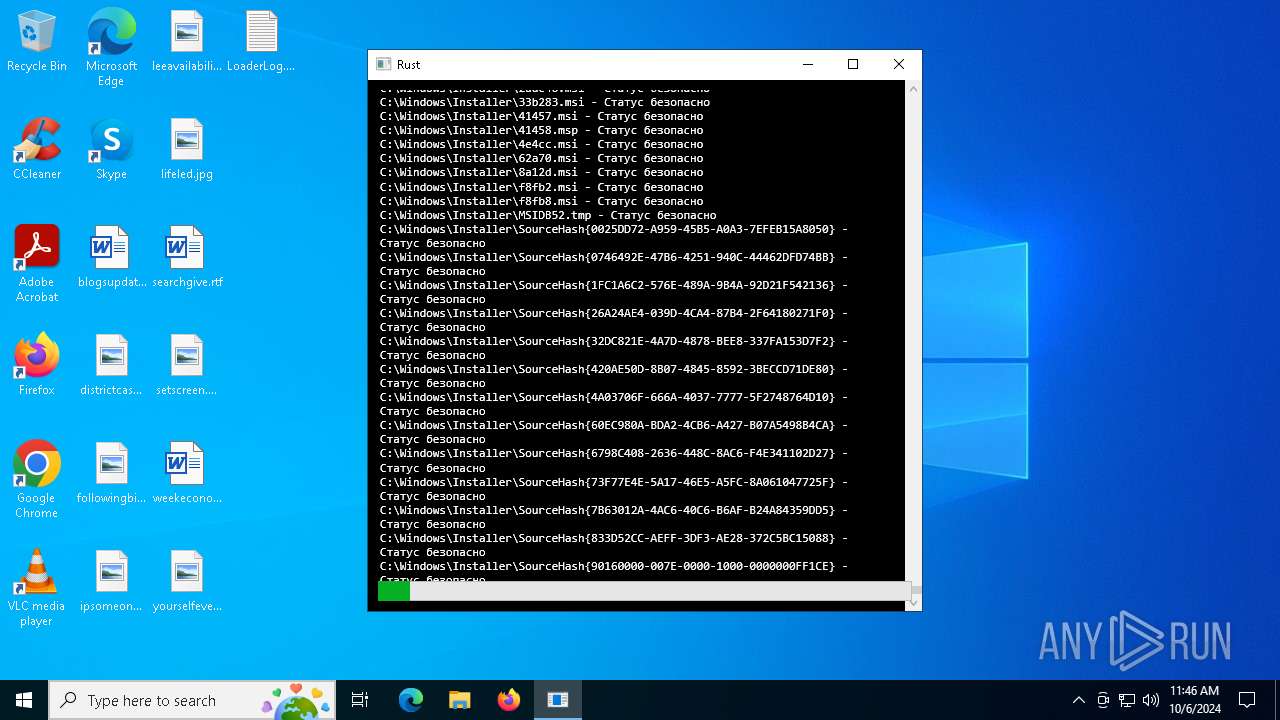Open Skype desktop shortcut
Image resolution: width=1280 pixels, height=720 pixels.
point(111,150)
